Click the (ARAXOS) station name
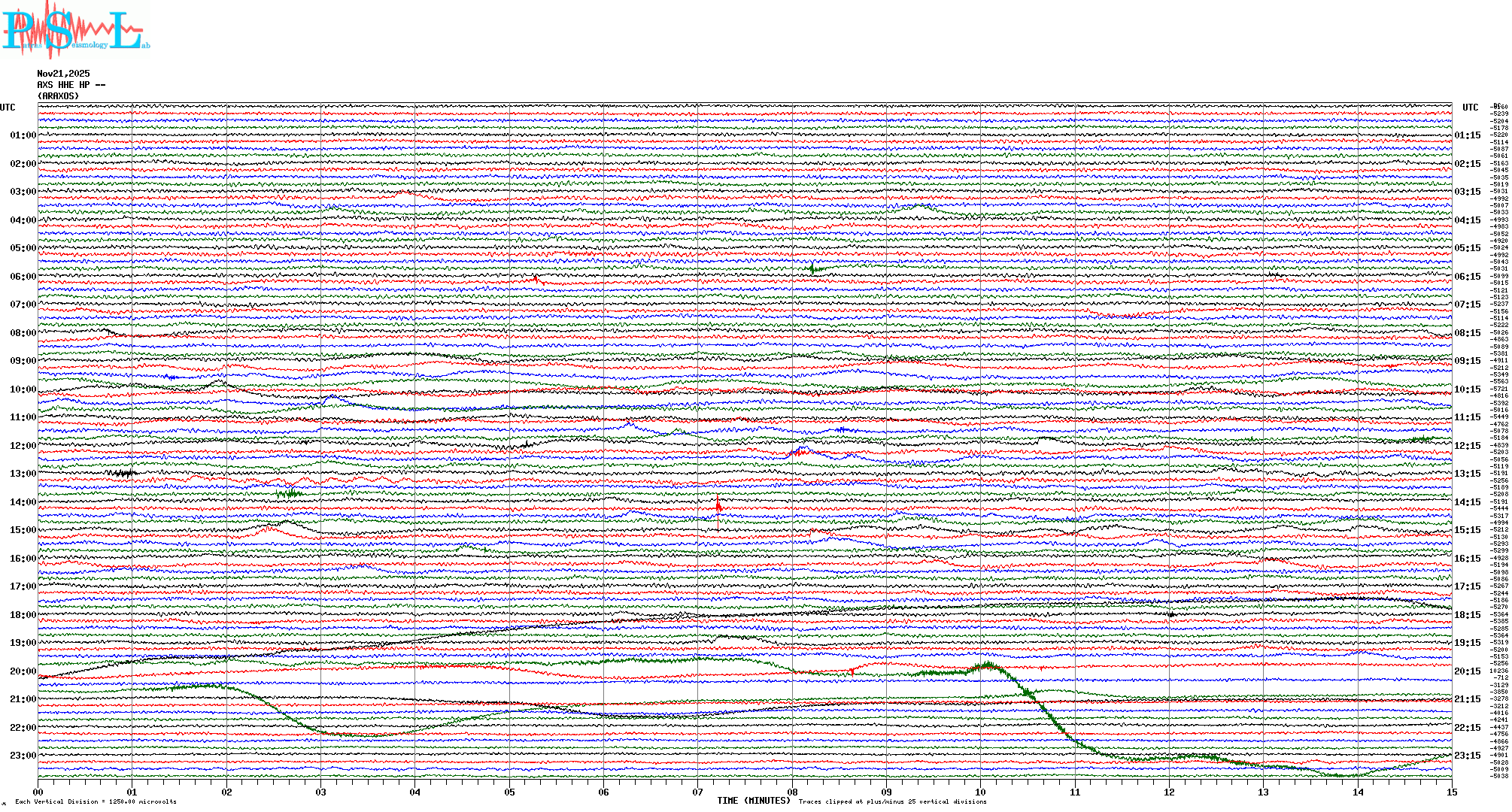Screen dimensions: 1512x812 (58, 96)
